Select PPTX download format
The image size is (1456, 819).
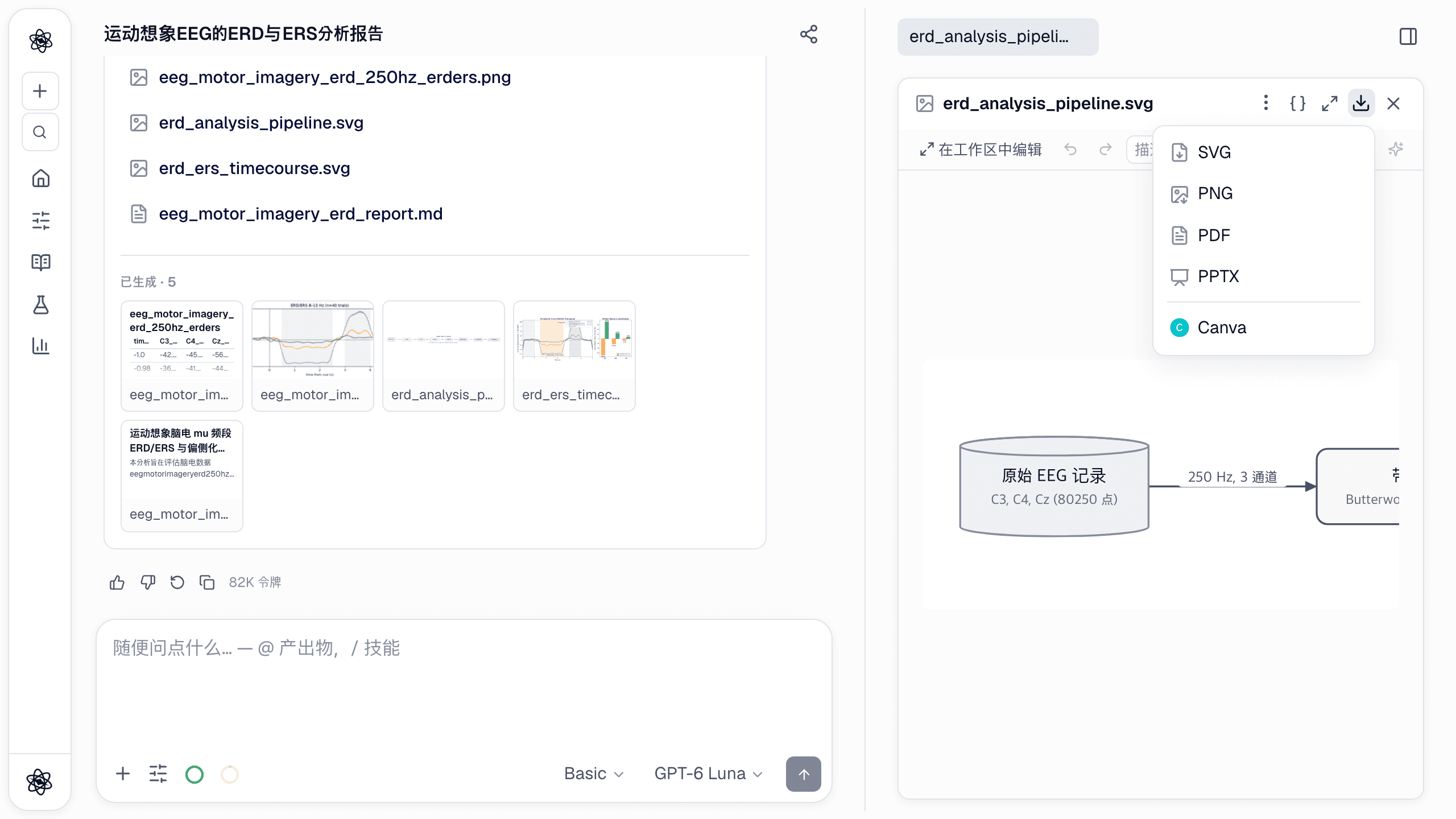(x=1263, y=276)
